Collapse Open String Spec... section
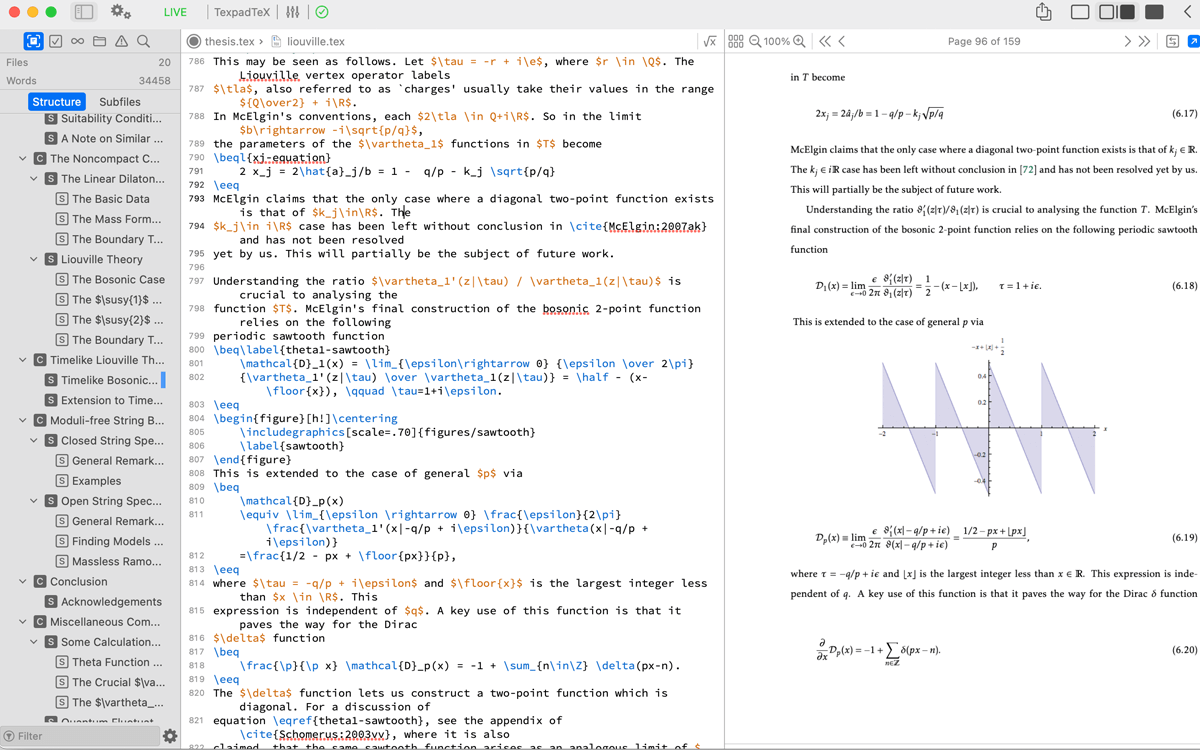This screenshot has width=1200, height=750. click(x=34, y=501)
